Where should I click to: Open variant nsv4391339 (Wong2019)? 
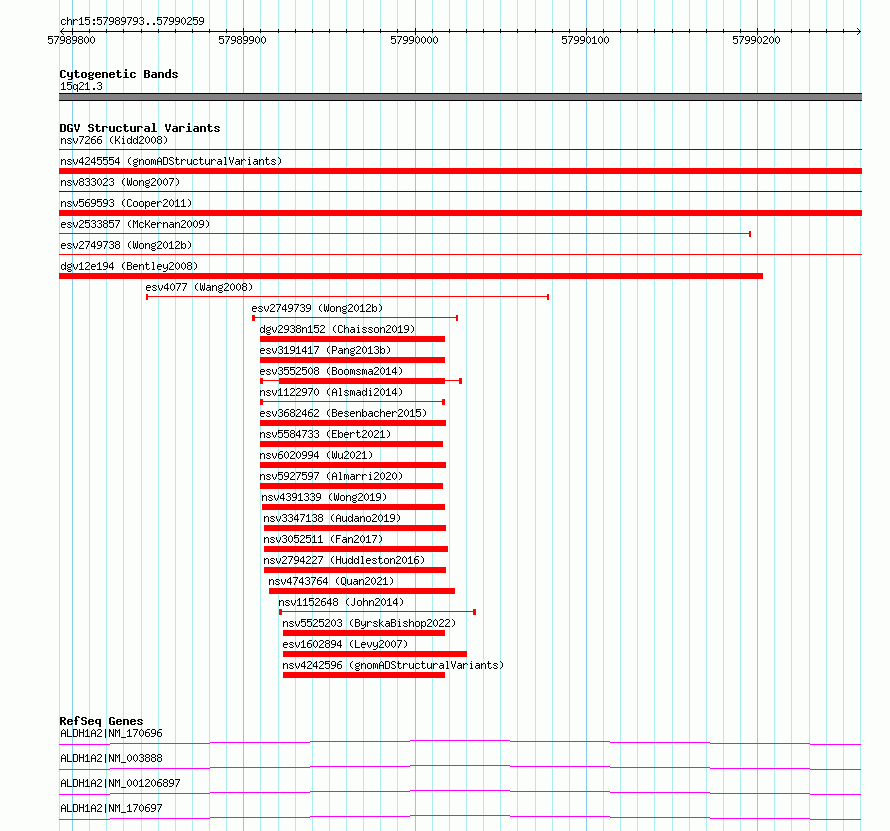(x=324, y=497)
